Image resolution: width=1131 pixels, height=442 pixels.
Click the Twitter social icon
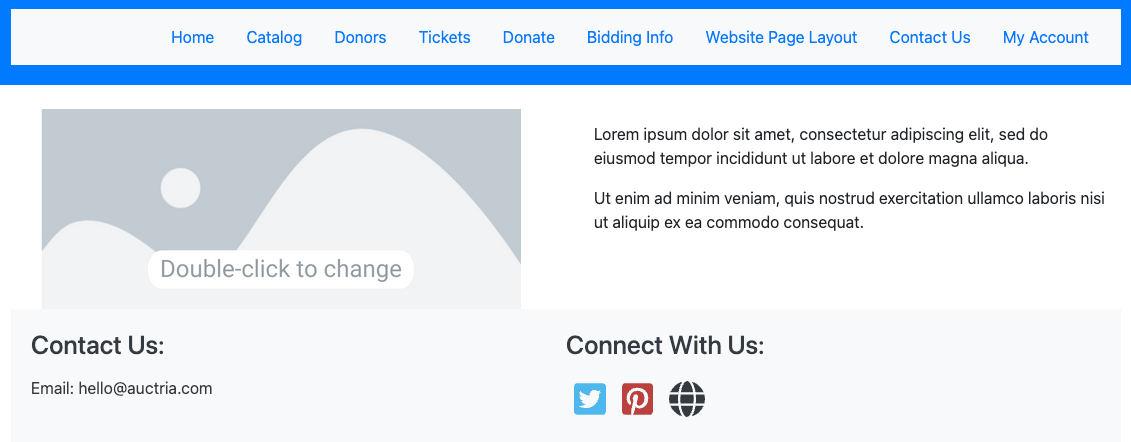(590, 399)
